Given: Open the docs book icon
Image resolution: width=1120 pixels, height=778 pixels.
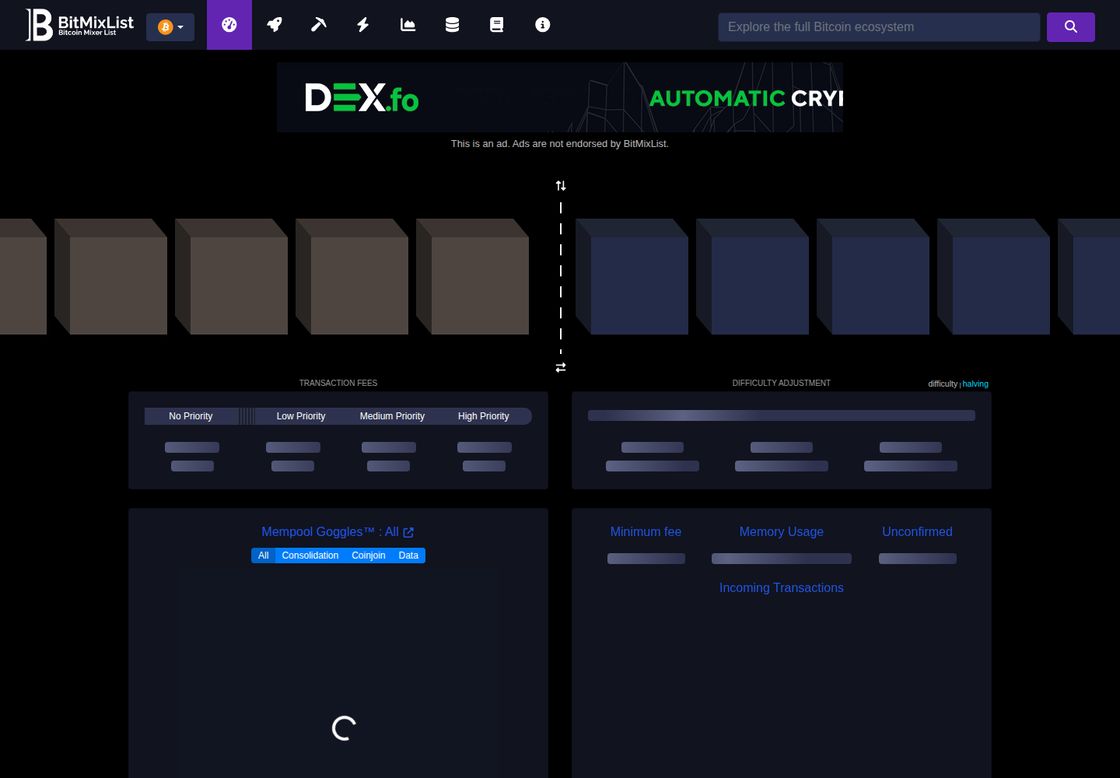Looking at the screenshot, I should pos(496,25).
